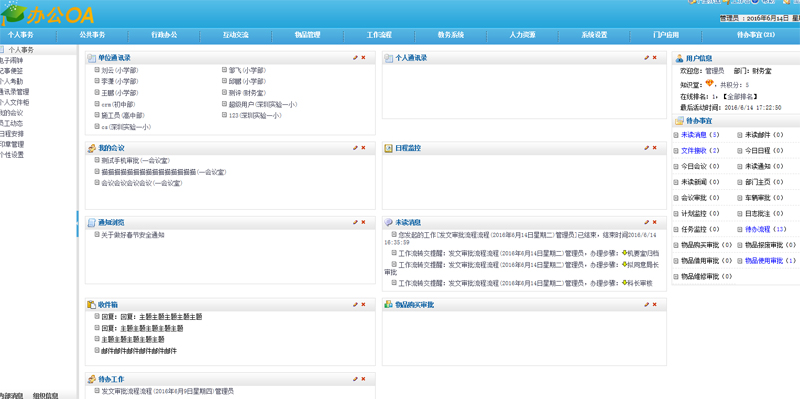The image size is (800, 399).
Task: Select 通讯录管理 in the left sidebar
Action: [15, 92]
